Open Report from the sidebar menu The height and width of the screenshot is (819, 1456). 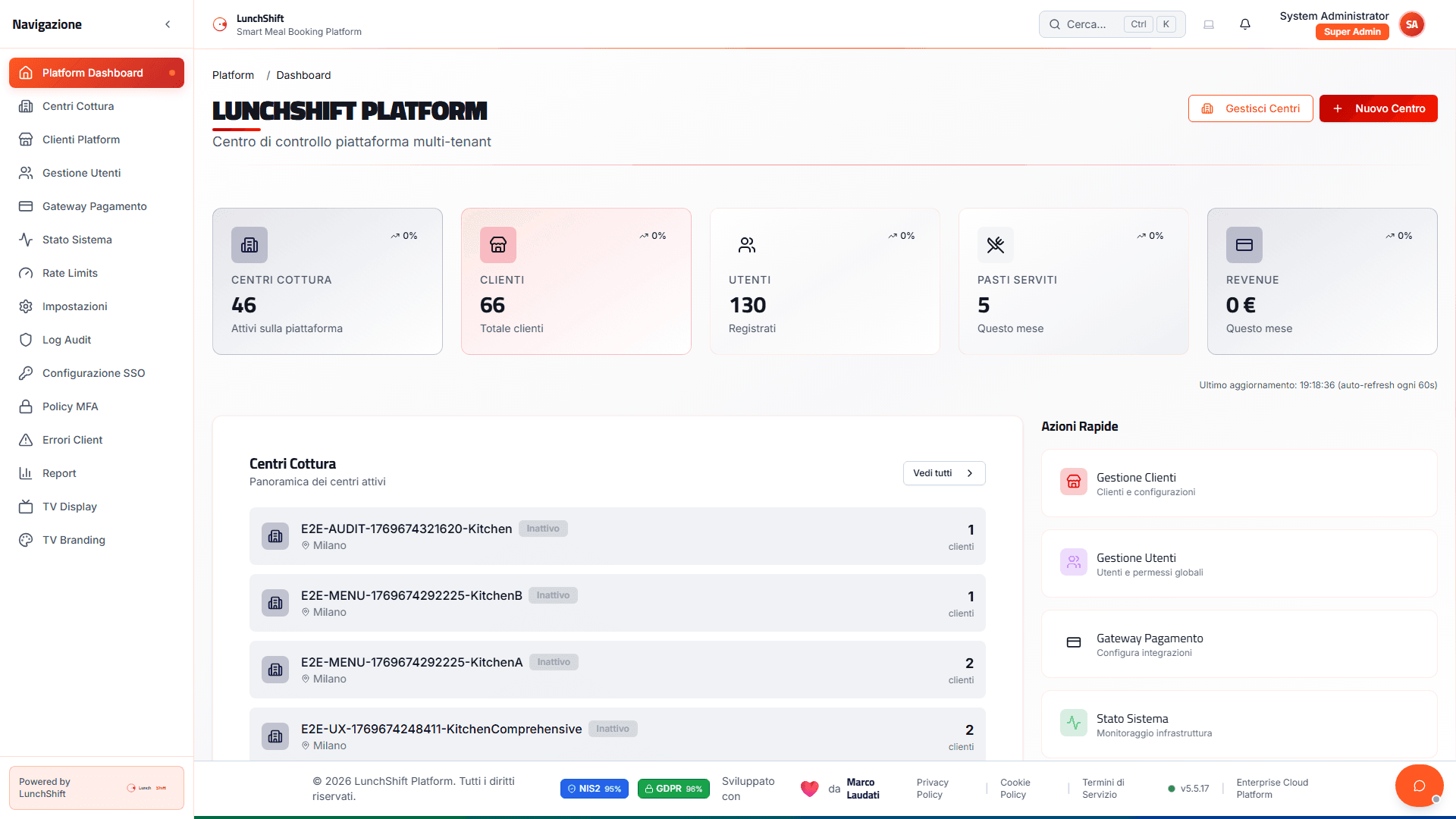pyautogui.click(x=58, y=472)
